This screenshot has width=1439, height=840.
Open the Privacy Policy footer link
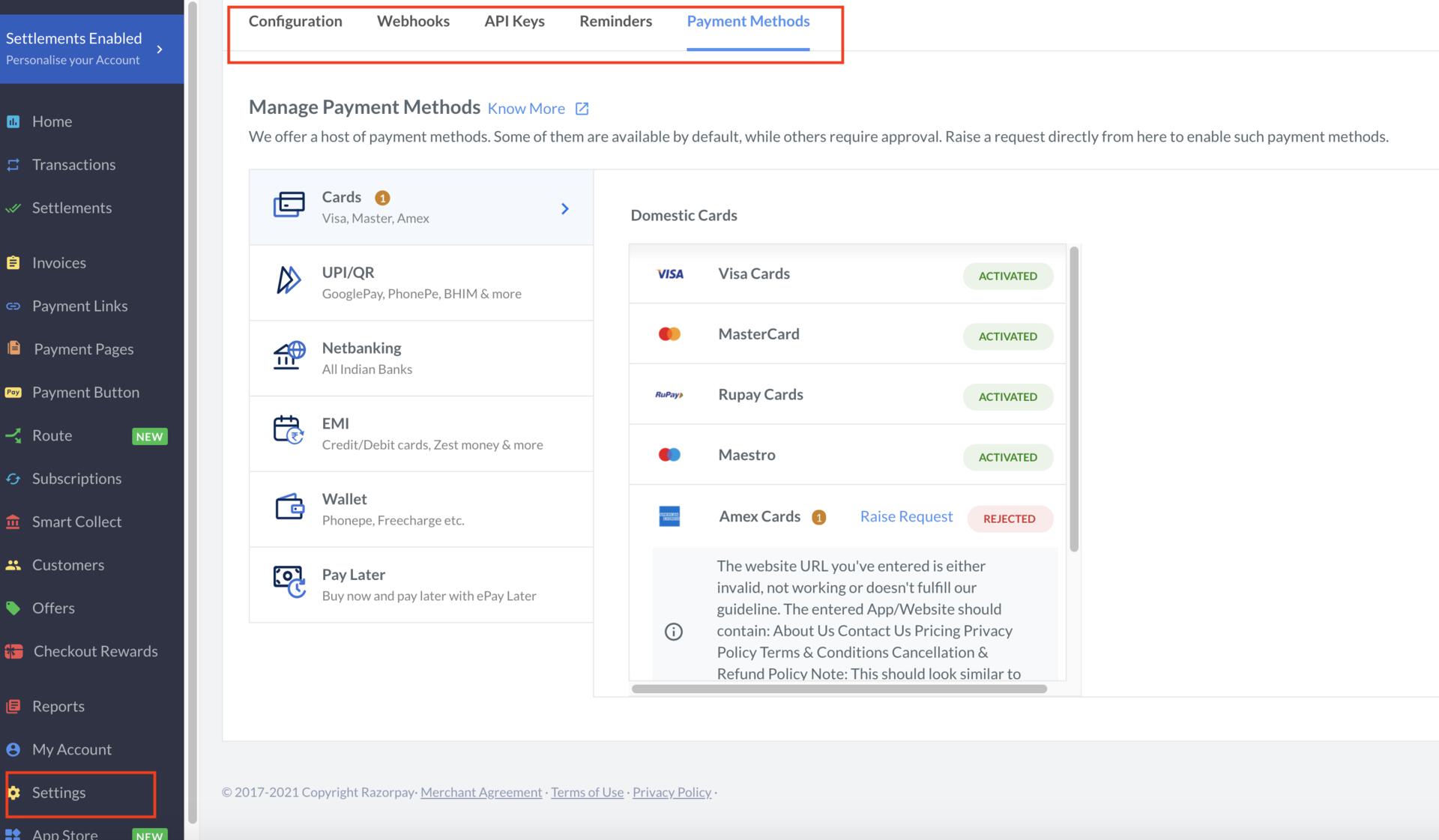pyautogui.click(x=672, y=792)
